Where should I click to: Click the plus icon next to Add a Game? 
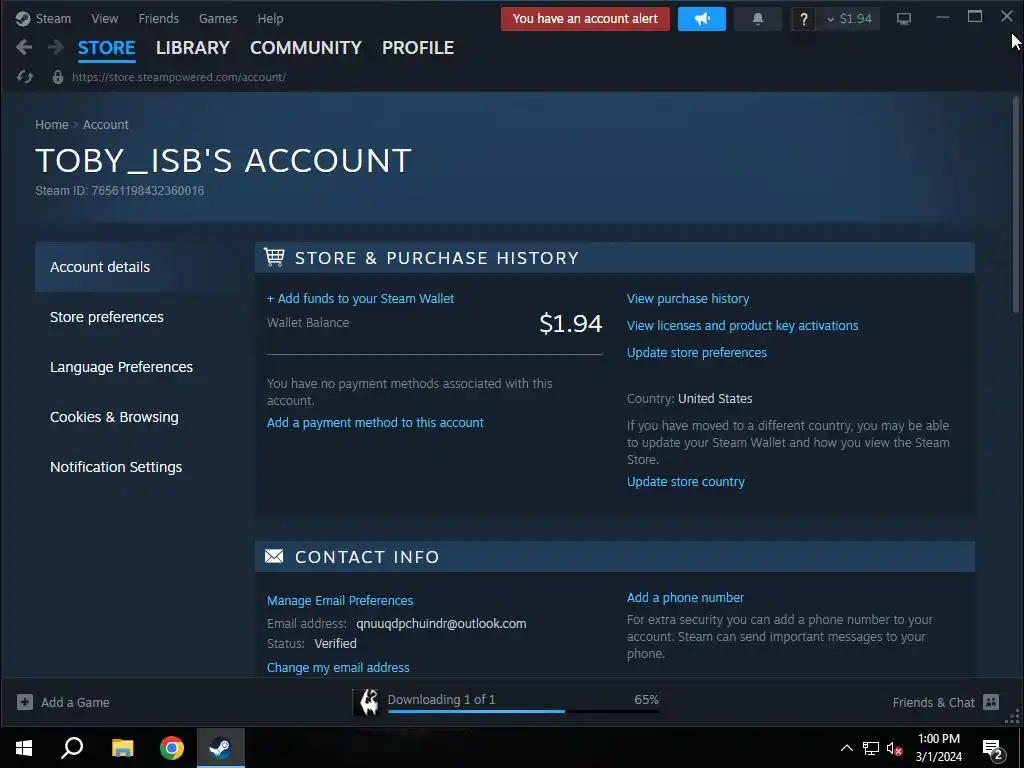25,702
